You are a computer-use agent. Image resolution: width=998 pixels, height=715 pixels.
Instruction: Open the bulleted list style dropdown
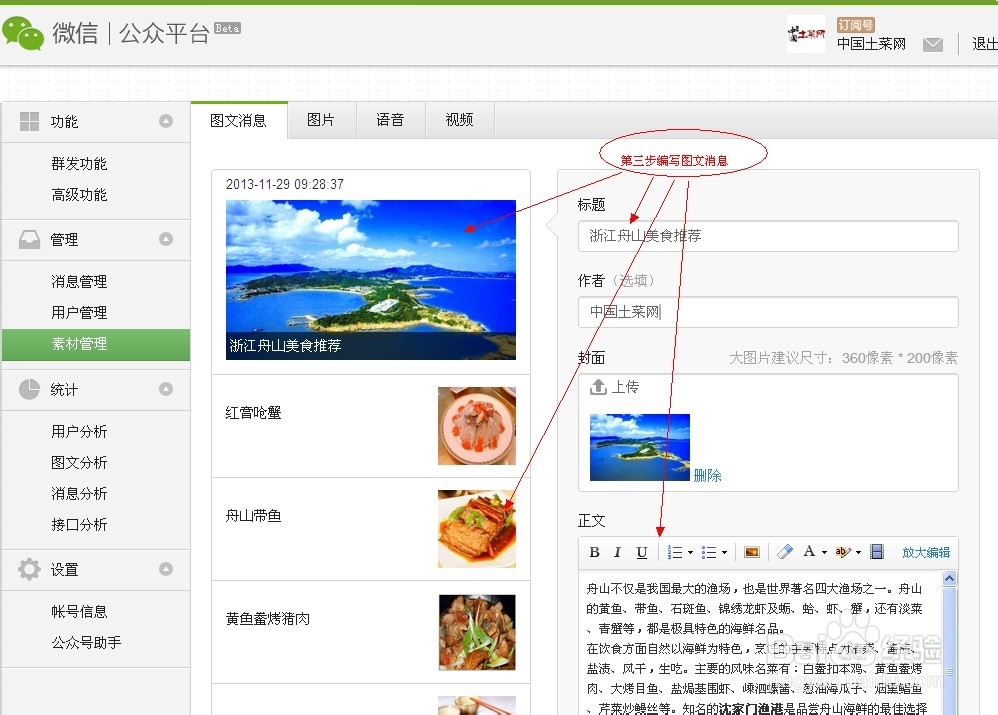[x=726, y=551]
